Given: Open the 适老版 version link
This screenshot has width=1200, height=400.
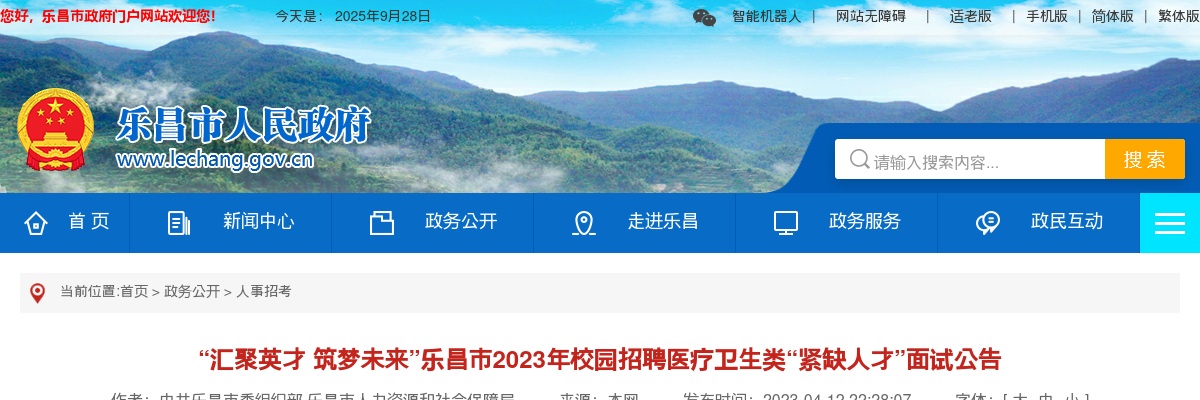Looking at the screenshot, I should click(971, 16).
